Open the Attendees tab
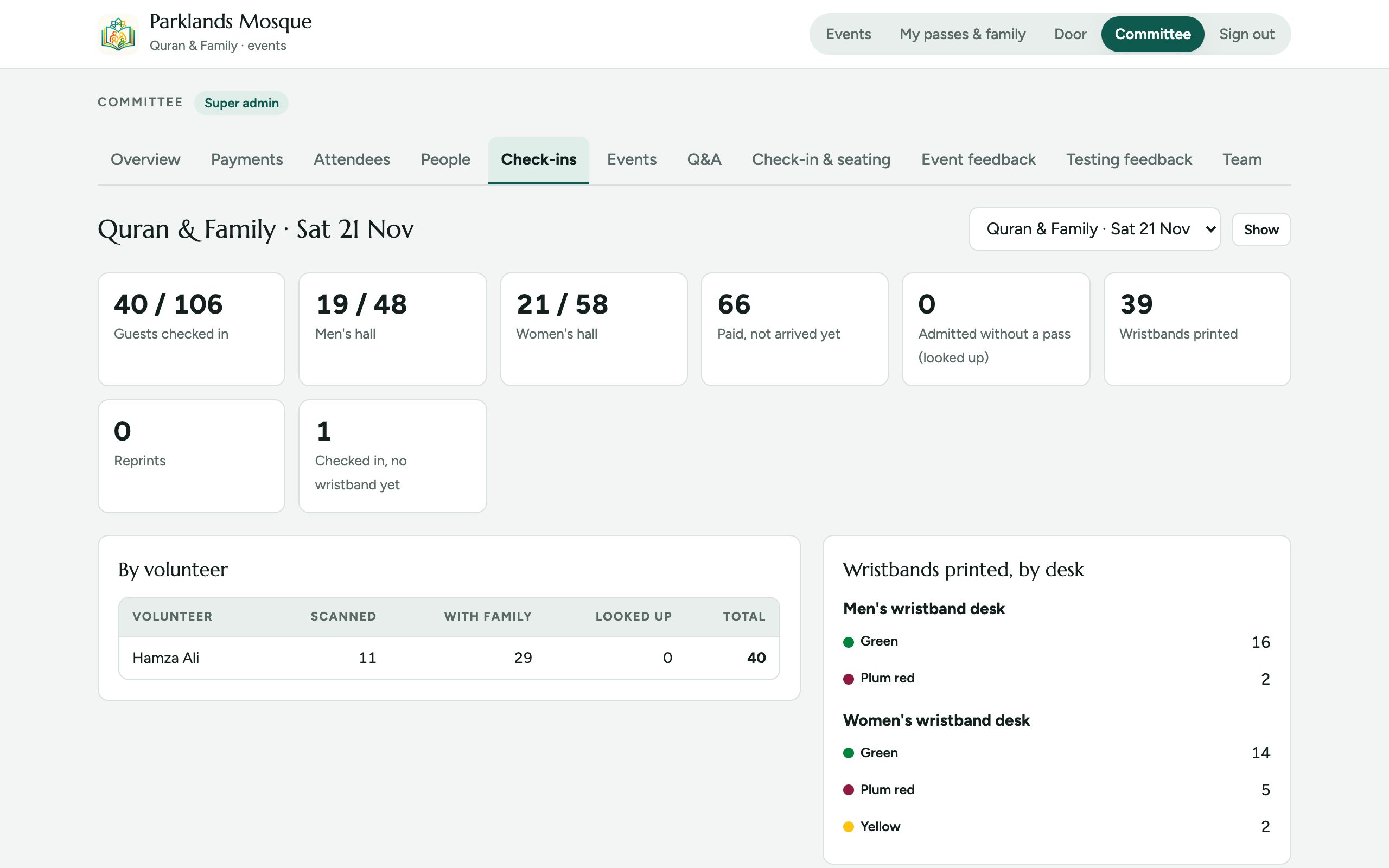The height and width of the screenshot is (868, 1389). coord(352,159)
